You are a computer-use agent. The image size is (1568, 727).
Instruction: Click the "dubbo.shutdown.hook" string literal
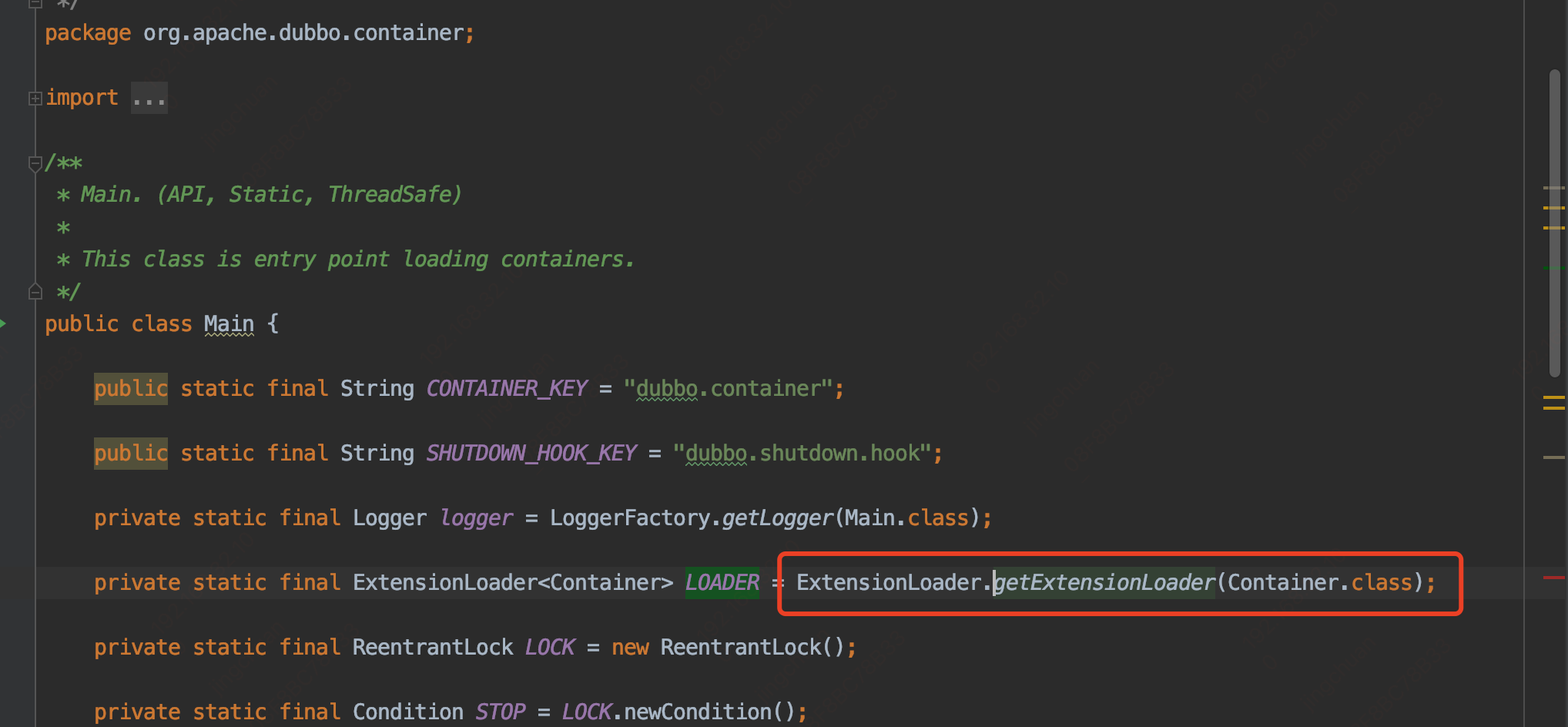click(x=802, y=453)
